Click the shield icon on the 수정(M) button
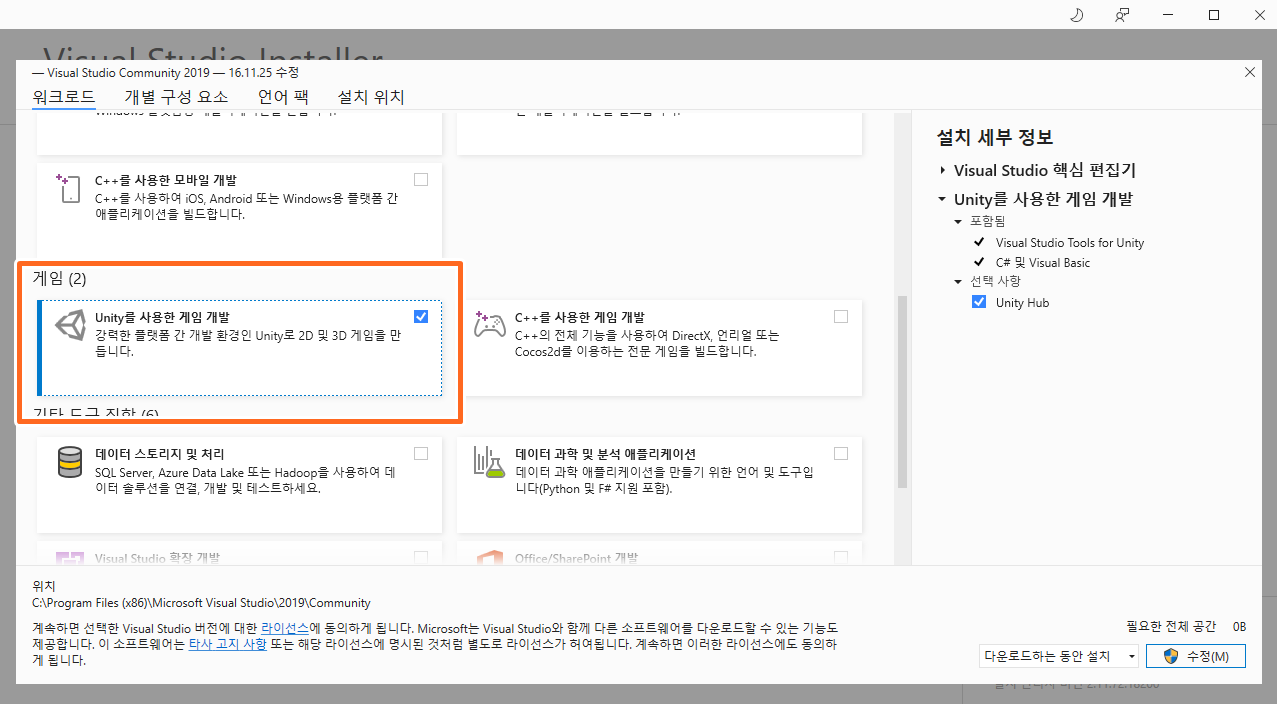Screen dimensions: 1277x704 (1172, 656)
